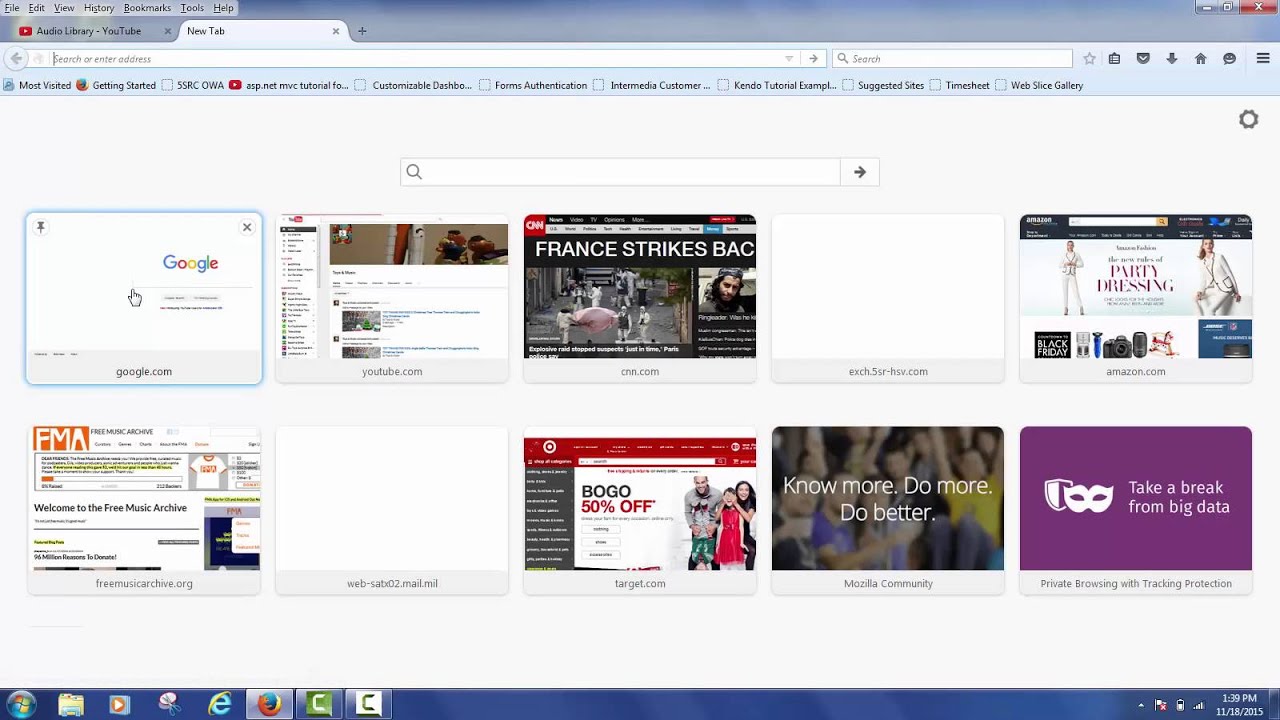Open the target.com thumbnail tile
The width and height of the screenshot is (1280, 720).
pos(640,510)
